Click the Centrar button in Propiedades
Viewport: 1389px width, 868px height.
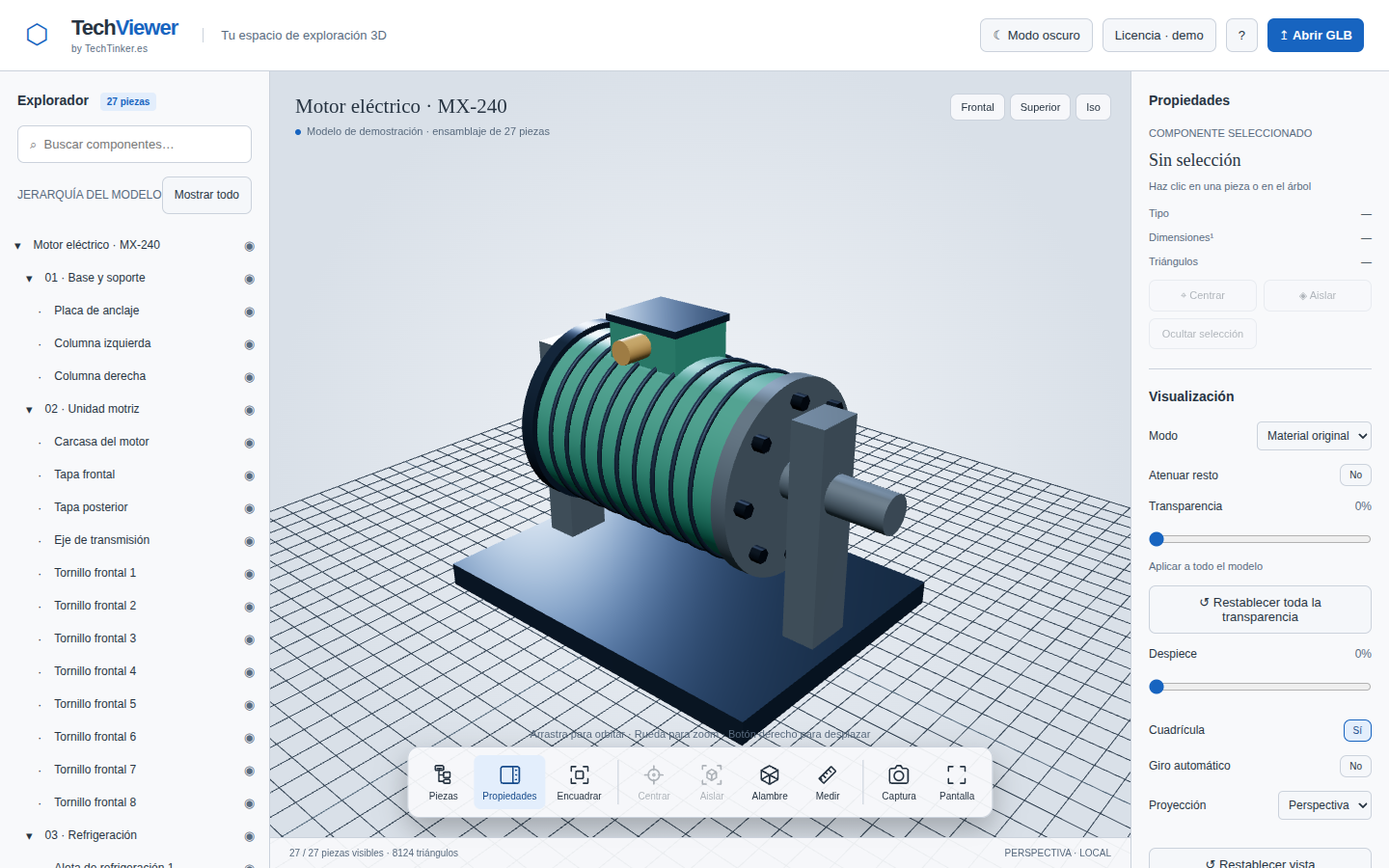(x=1202, y=295)
